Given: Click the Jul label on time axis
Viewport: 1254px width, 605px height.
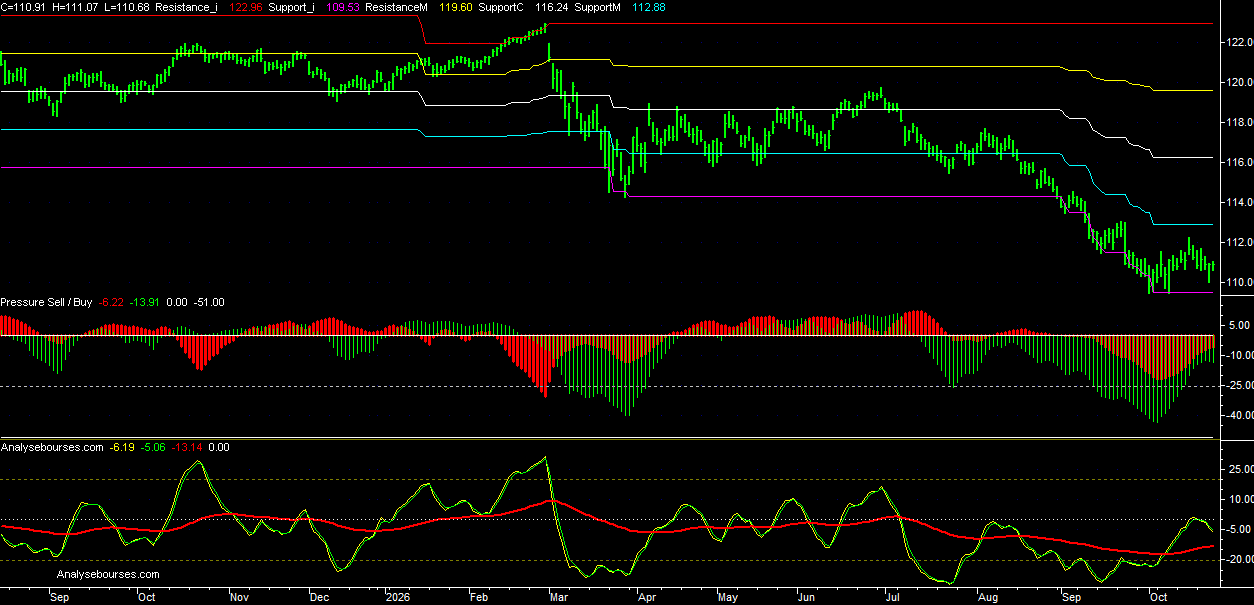Looking at the screenshot, I should 890,597.
